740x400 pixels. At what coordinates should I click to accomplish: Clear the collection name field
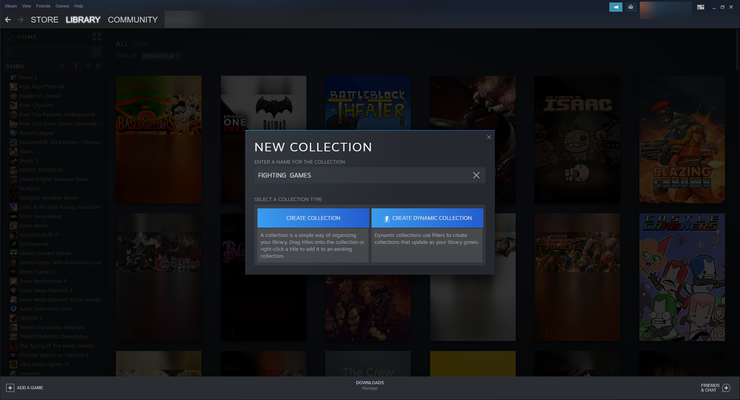(x=476, y=175)
